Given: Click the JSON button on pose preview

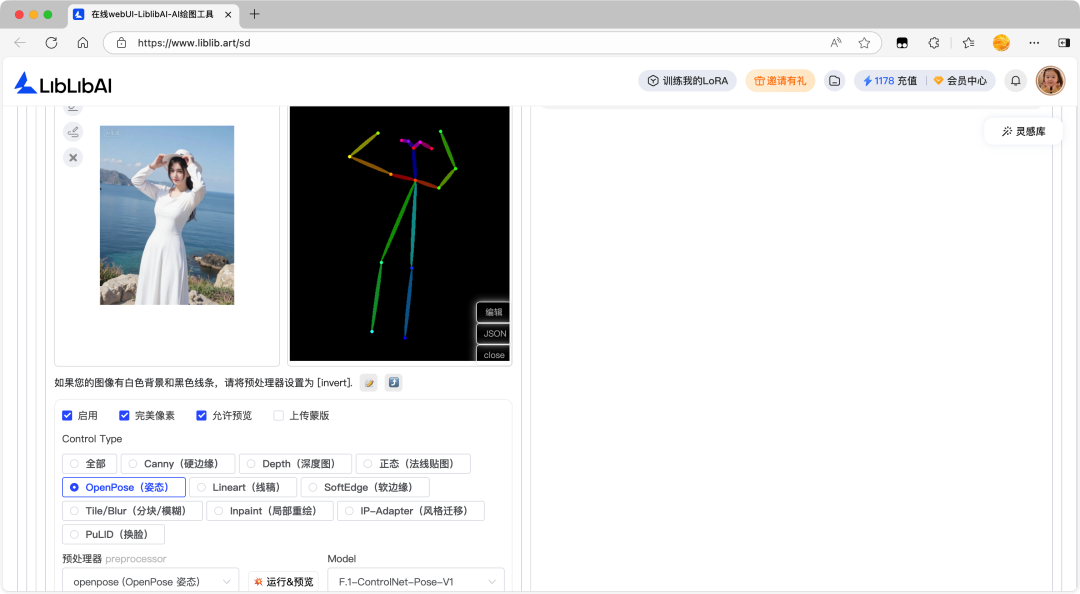Looking at the screenshot, I should point(493,334).
